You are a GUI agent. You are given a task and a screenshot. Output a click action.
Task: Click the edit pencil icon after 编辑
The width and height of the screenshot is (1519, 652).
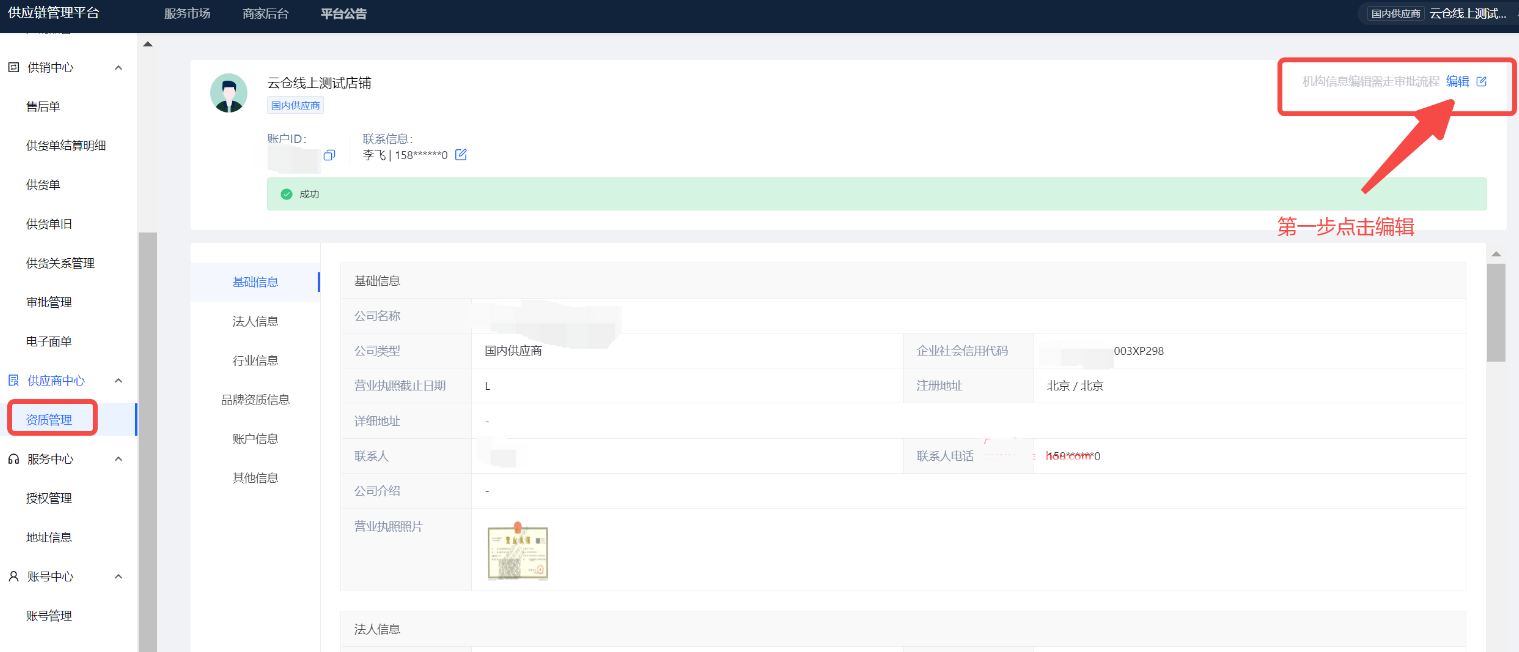coord(1482,82)
